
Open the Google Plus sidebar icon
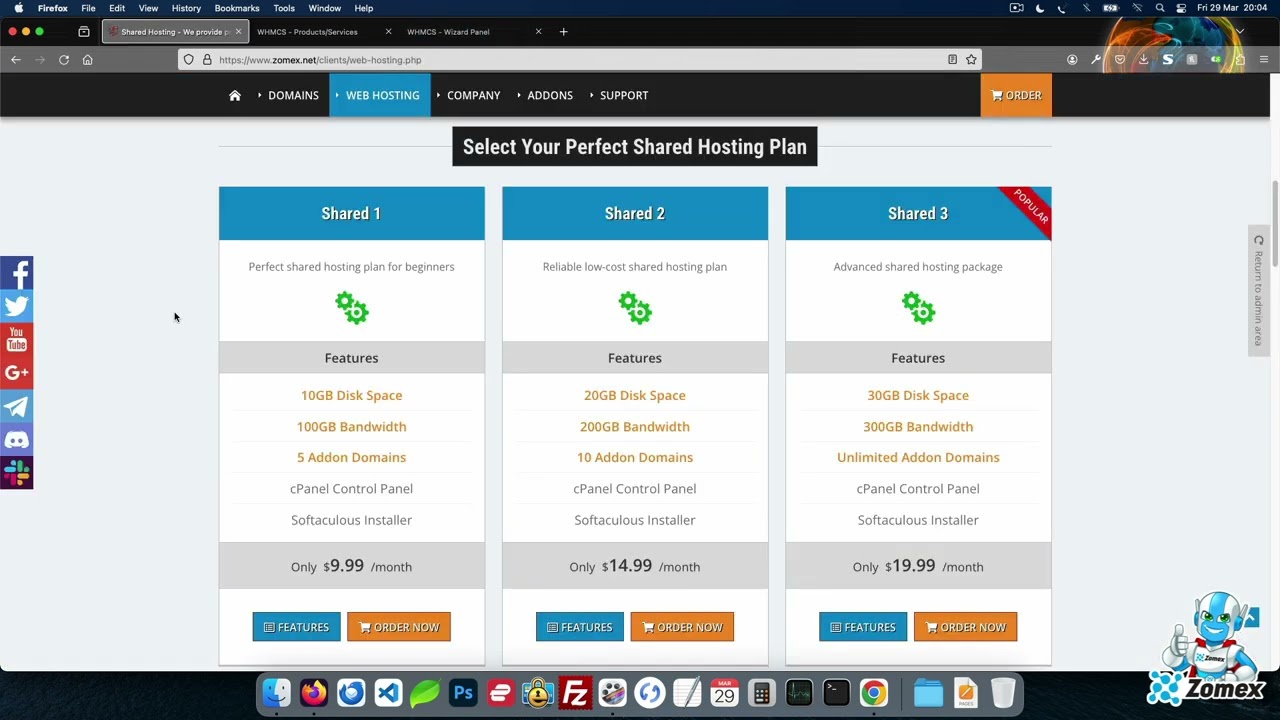click(x=16, y=373)
